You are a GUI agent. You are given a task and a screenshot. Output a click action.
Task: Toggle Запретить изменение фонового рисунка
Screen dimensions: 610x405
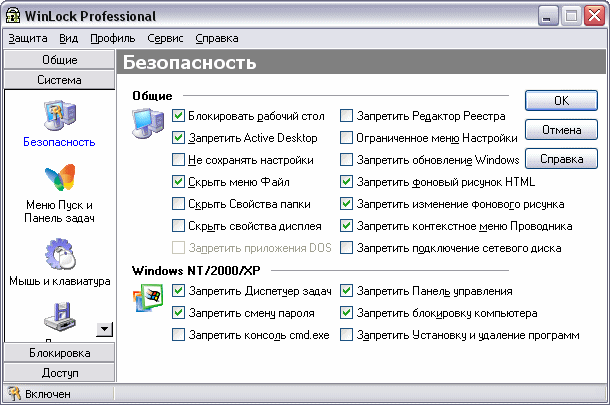point(346,203)
